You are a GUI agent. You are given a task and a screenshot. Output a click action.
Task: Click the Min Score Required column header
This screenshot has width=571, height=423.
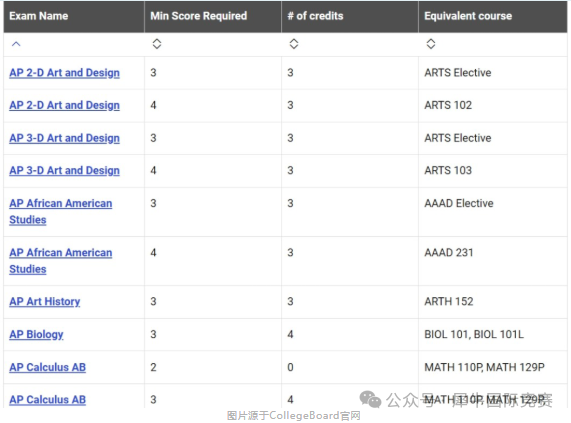point(213,16)
